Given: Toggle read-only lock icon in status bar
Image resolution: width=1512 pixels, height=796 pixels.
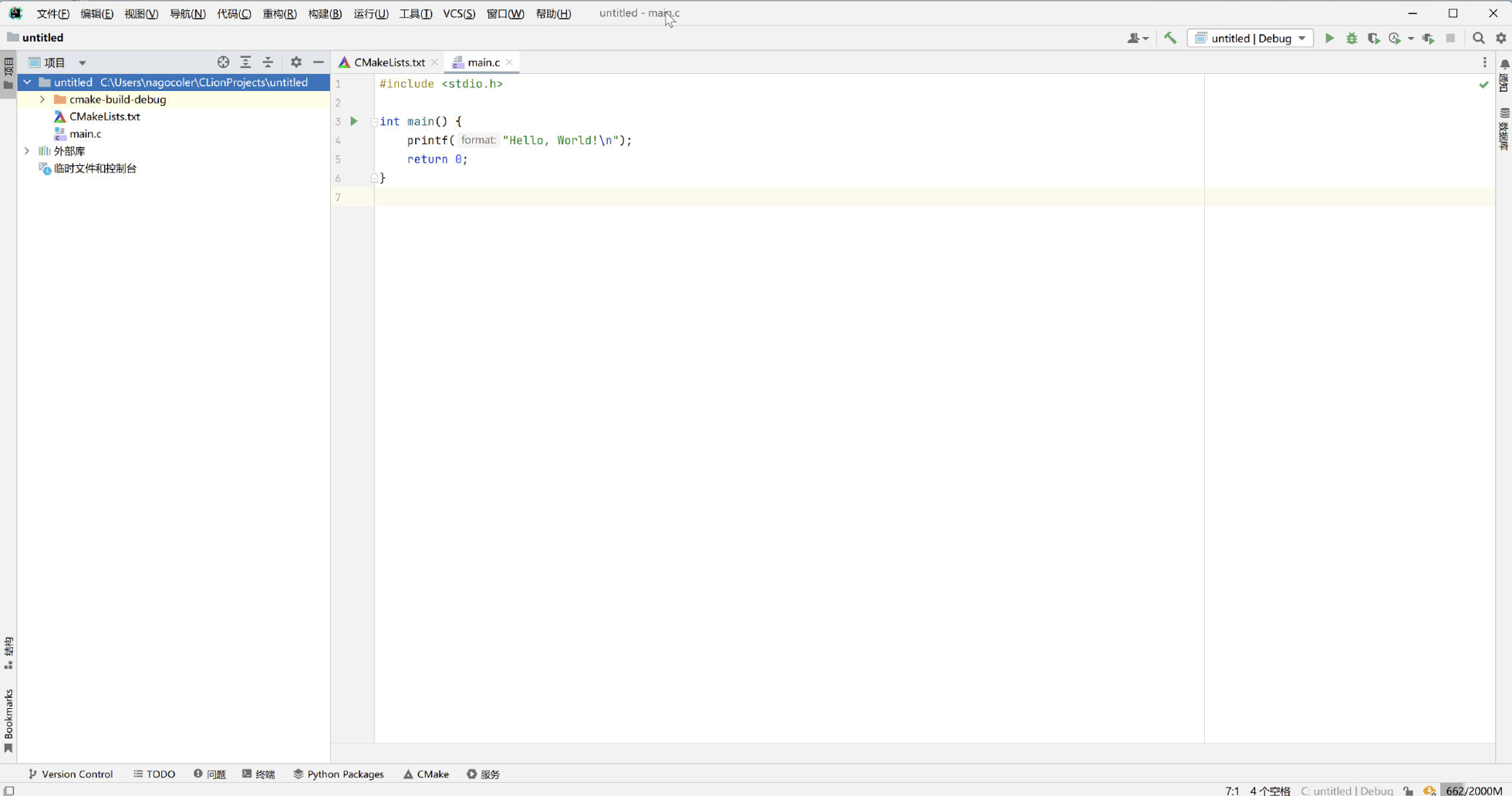Looking at the screenshot, I should click(x=1409, y=791).
